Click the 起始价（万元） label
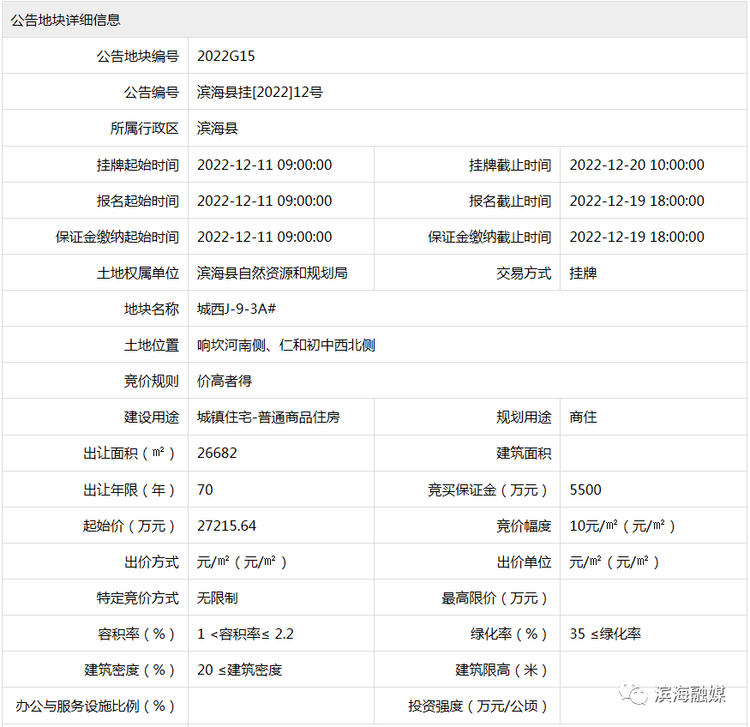This screenshot has width=750, height=727. point(129,526)
